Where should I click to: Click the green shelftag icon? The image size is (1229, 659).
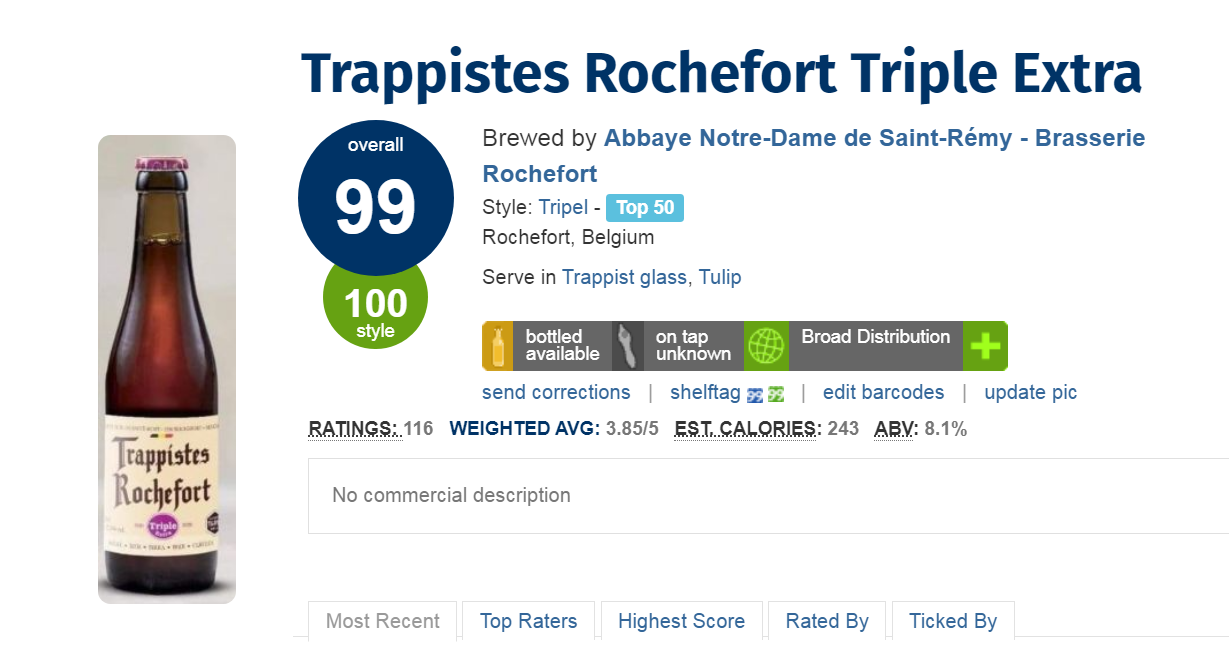pos(775,394)
